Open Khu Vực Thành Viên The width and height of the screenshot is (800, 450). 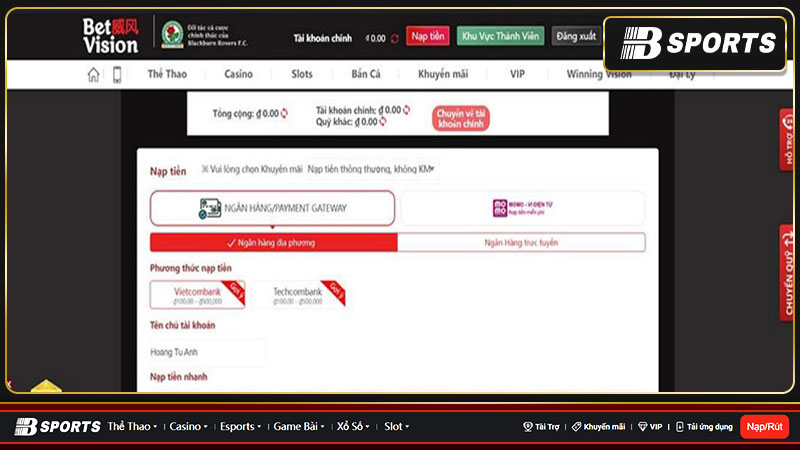point(501,36)
